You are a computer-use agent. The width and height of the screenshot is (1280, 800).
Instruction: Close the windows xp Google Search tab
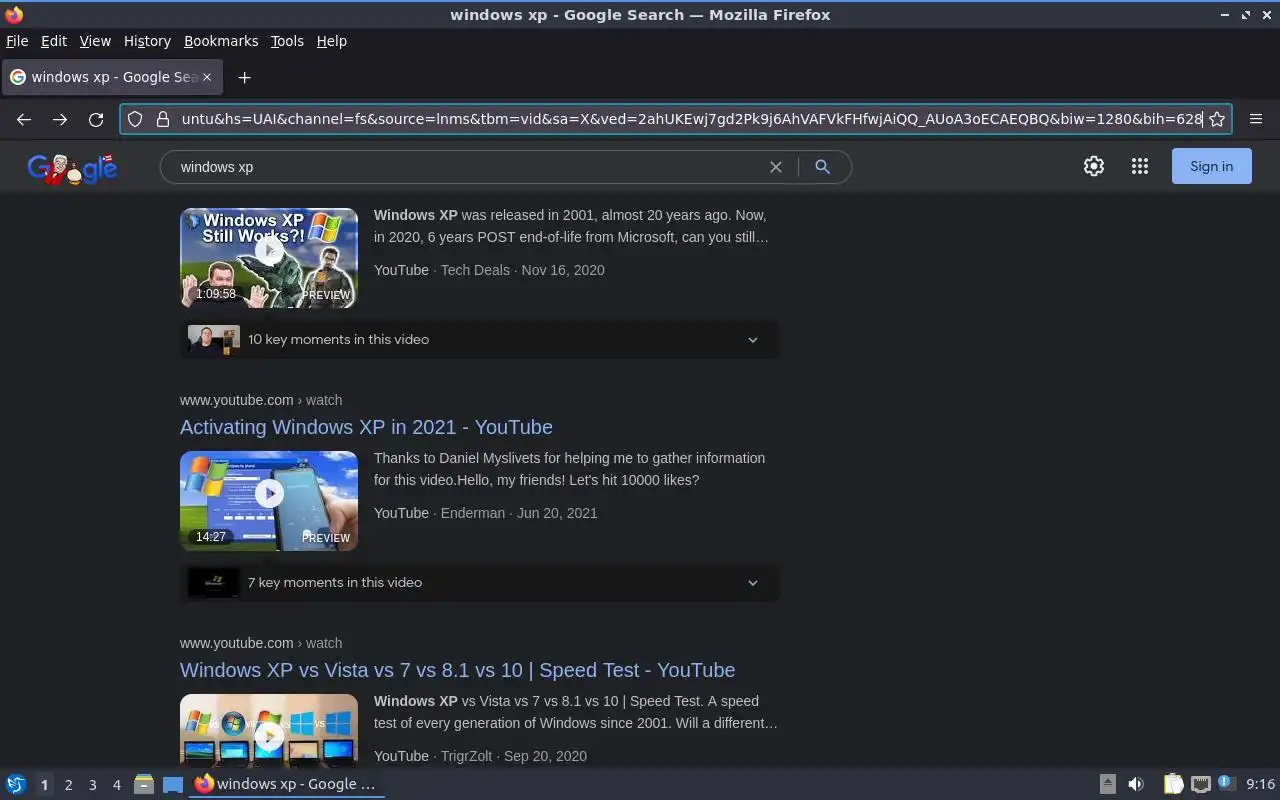(207, 77)
